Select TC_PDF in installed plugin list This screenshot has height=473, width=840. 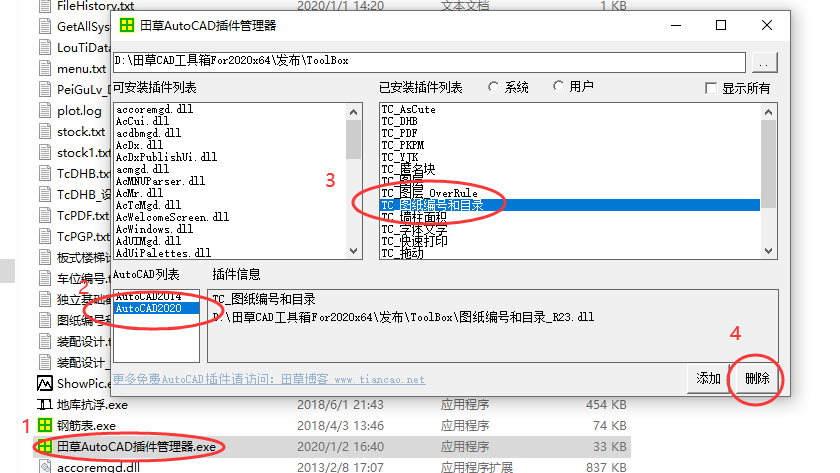click(x=399, y=133)
